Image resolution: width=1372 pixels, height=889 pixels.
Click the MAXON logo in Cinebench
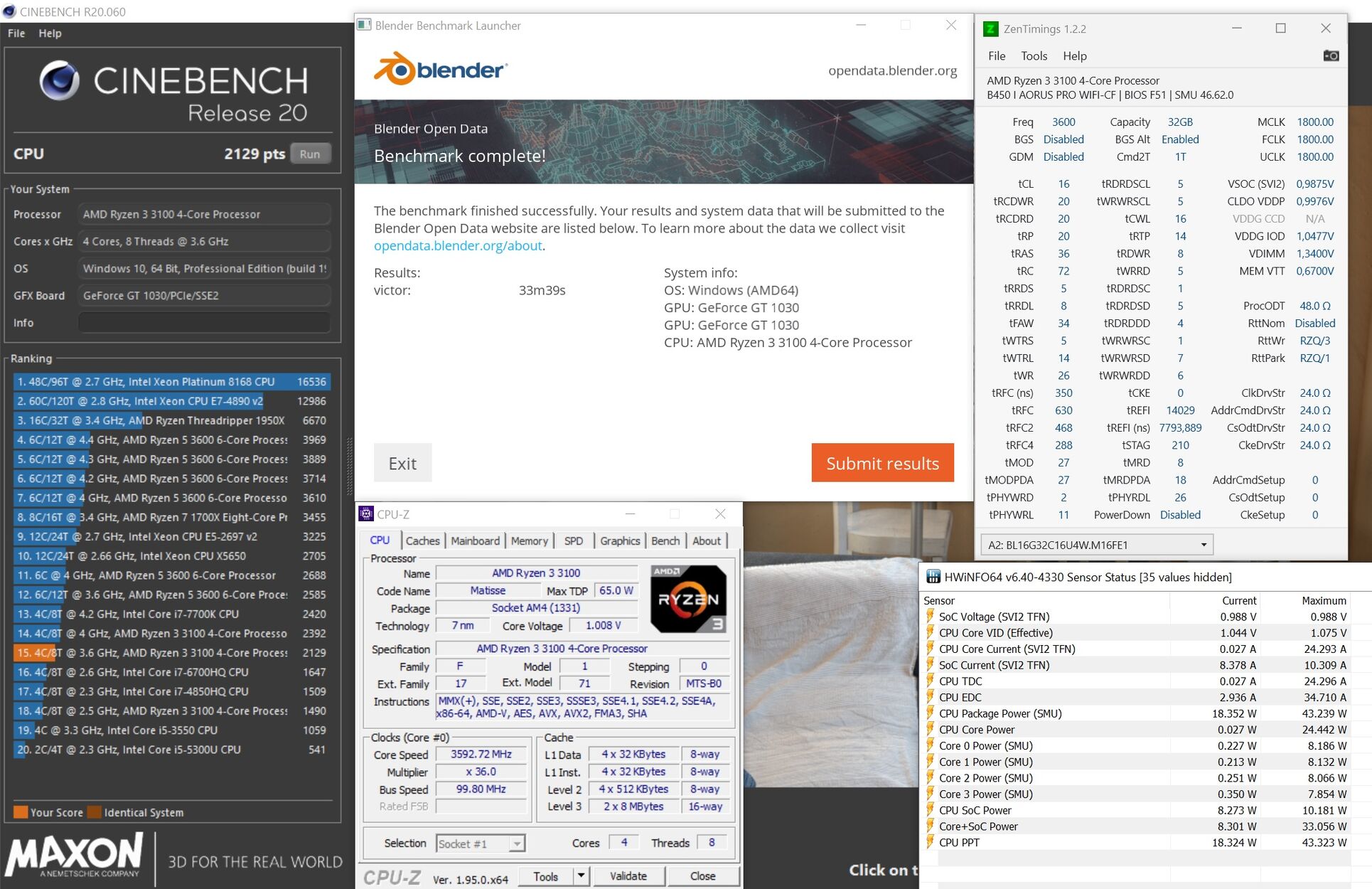click(74, 856)
